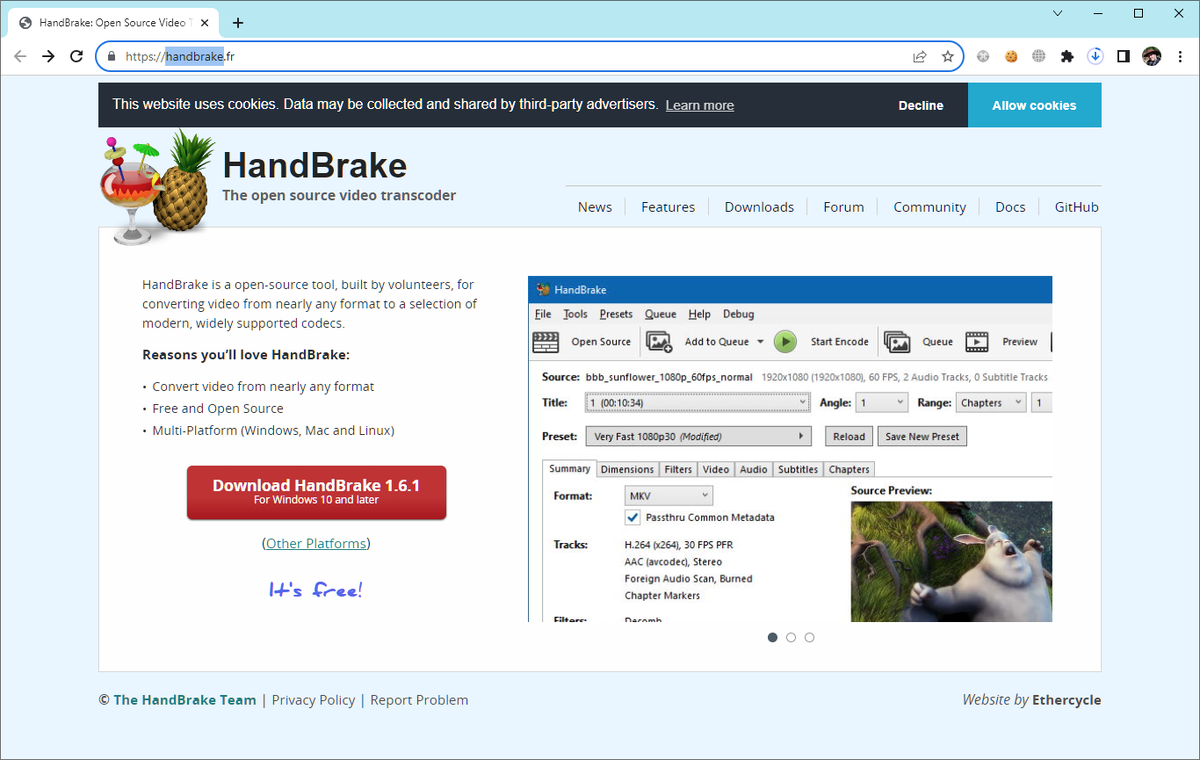Bookmark this tab with the star icon
Screen dimensions: 1200x760
coord(947,57)
